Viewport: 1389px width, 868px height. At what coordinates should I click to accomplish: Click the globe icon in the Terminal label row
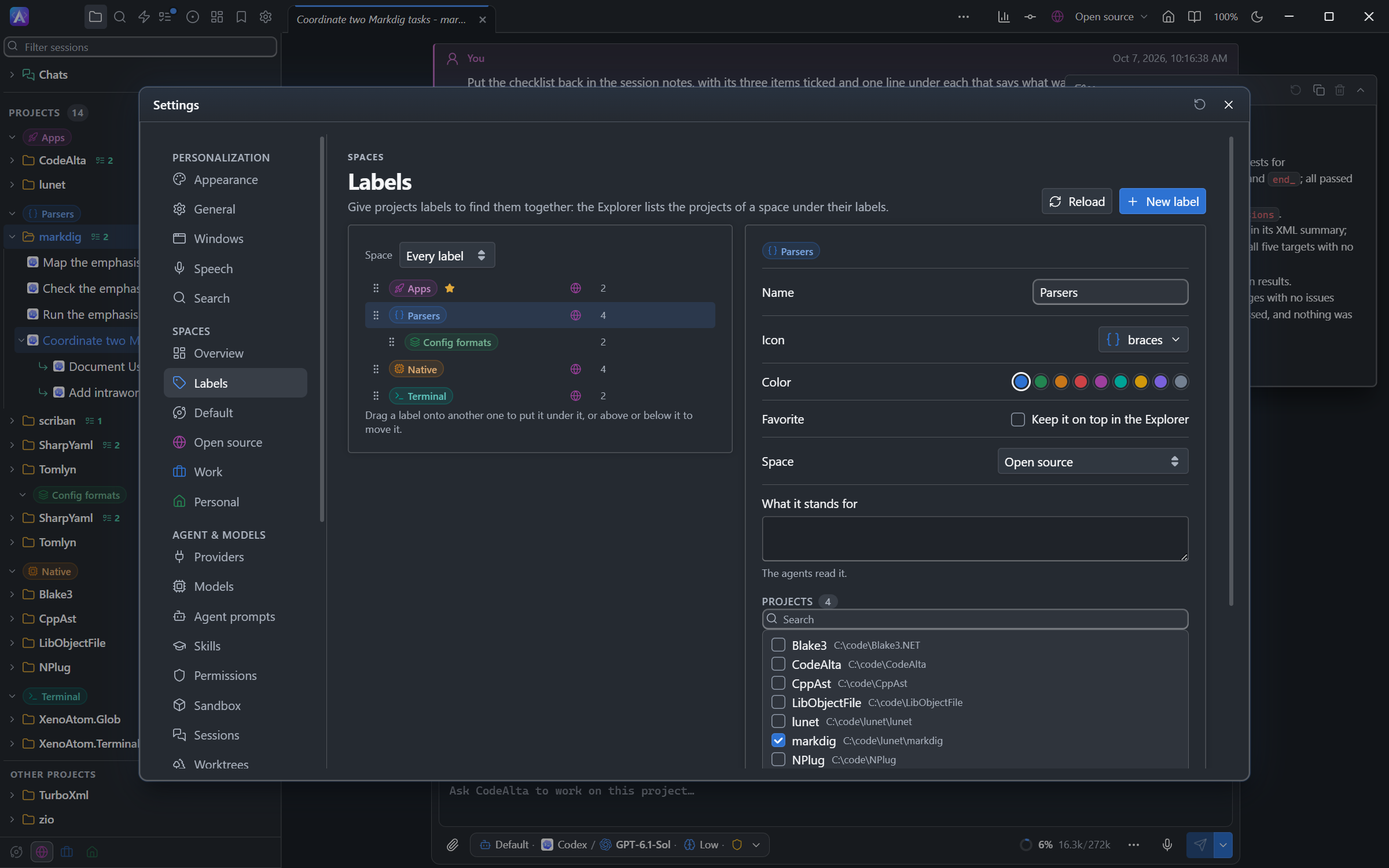pos(575,396)
